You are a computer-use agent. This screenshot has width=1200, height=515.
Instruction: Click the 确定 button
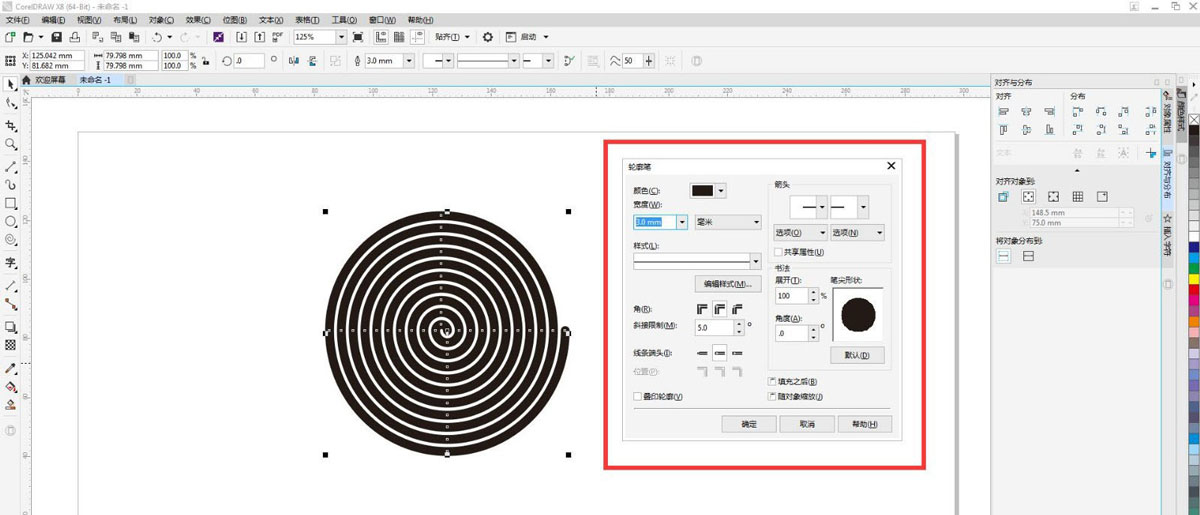pos(749,424)
